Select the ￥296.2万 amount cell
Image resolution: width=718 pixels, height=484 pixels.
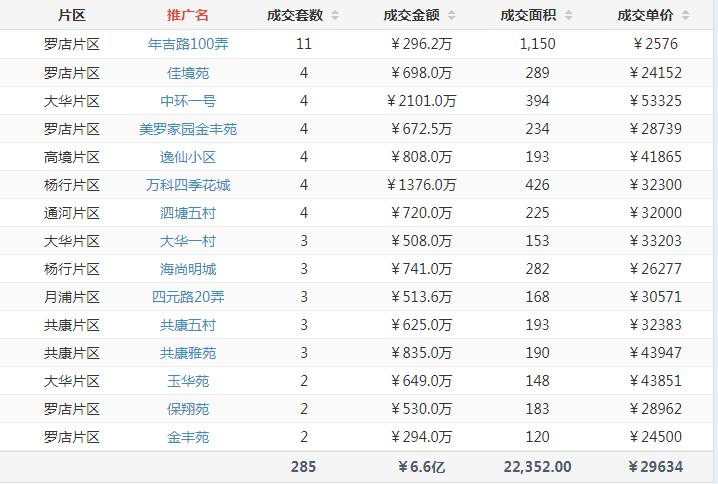coord(421,44)
